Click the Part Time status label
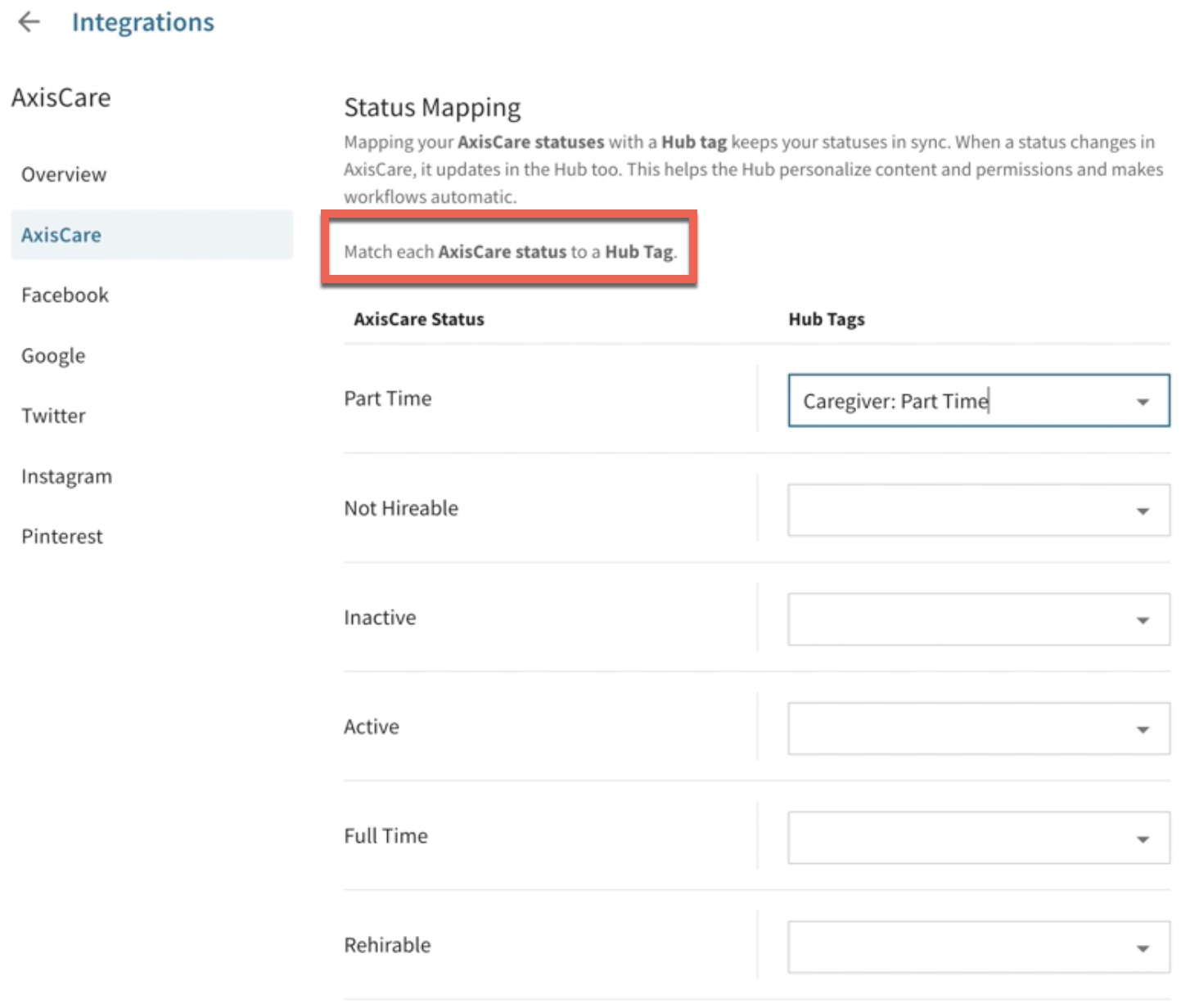 tap(388, 398)
